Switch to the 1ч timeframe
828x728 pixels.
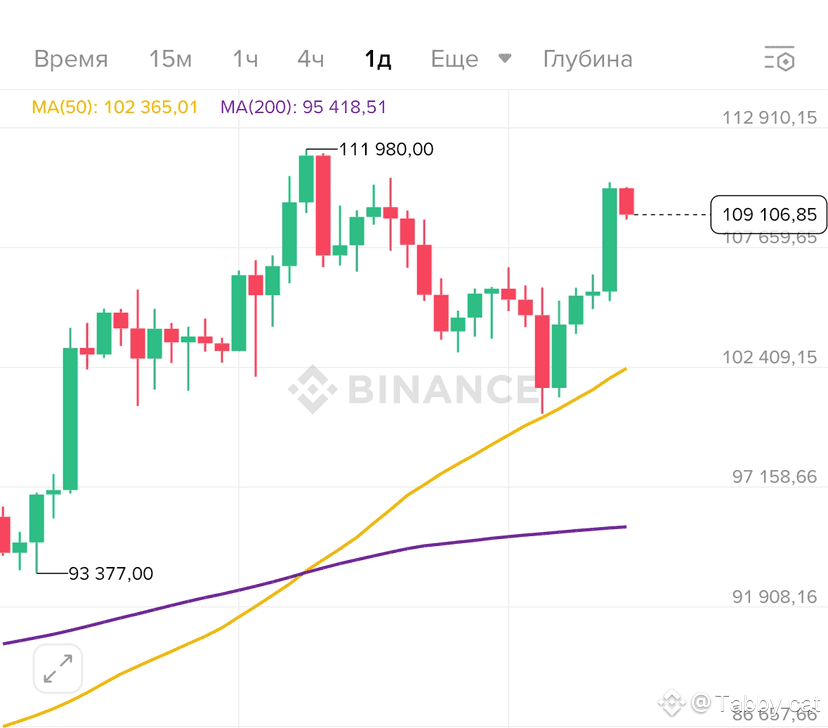[245, 59]
